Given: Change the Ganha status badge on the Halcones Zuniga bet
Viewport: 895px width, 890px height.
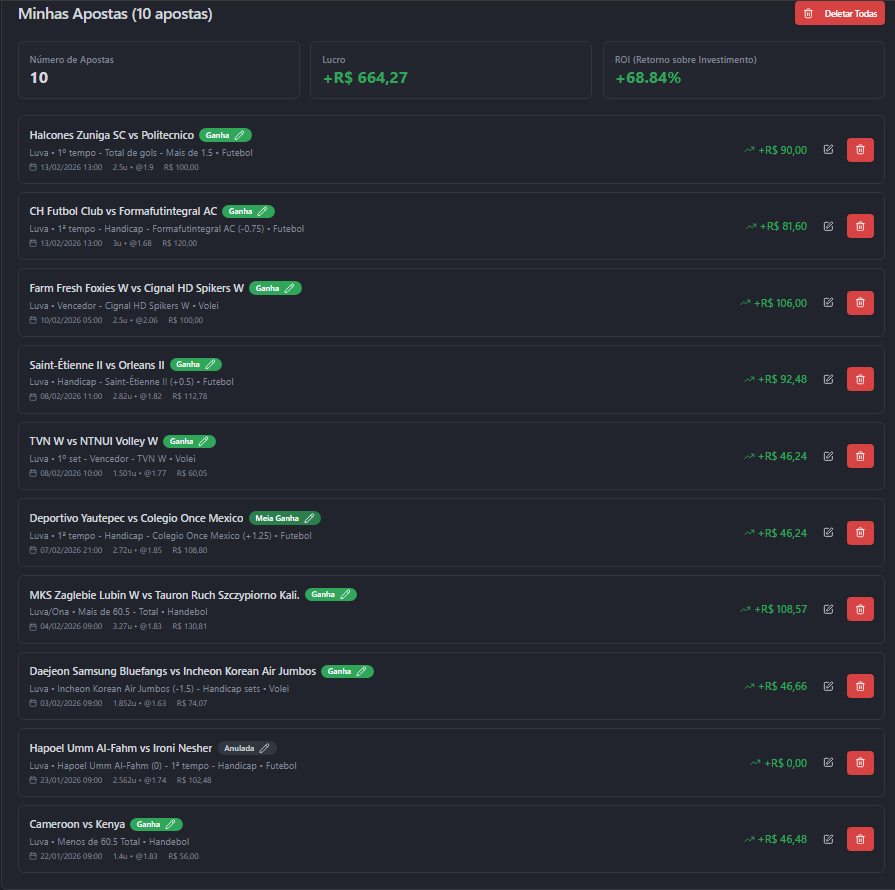Looking at the screenshot, I should [225, 135].
